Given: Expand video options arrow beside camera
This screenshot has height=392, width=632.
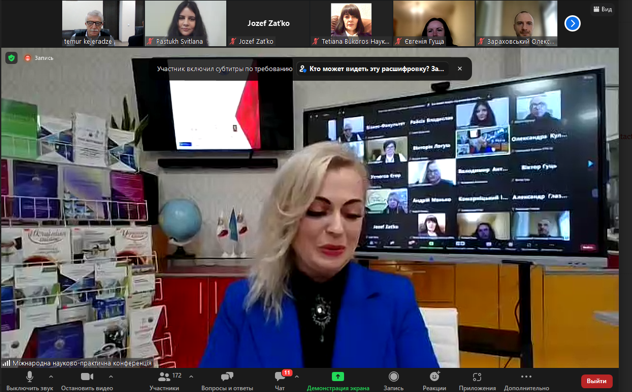Looking at the screenshot, I should [x=111, y=377].
